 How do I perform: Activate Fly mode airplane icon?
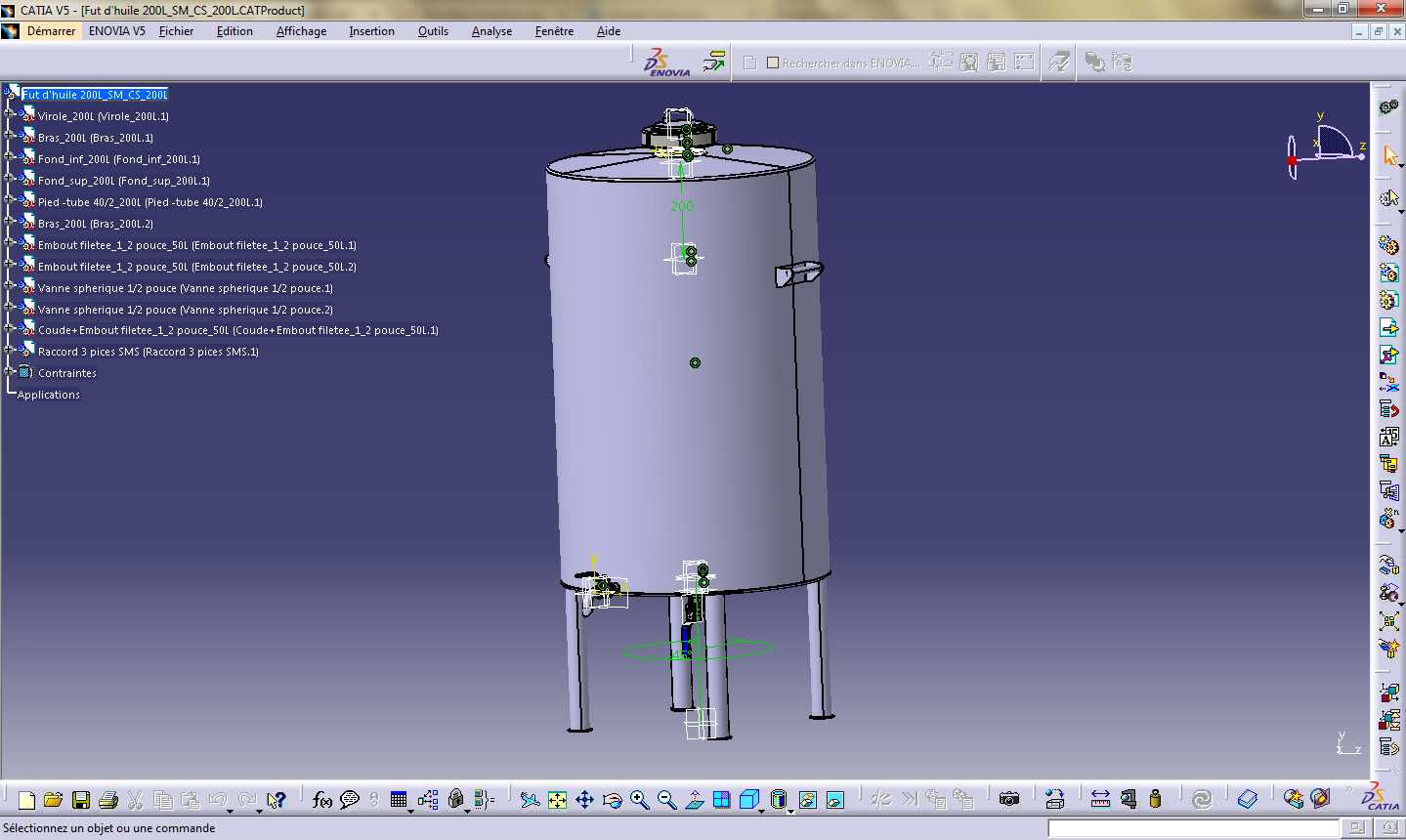(530, 800)
